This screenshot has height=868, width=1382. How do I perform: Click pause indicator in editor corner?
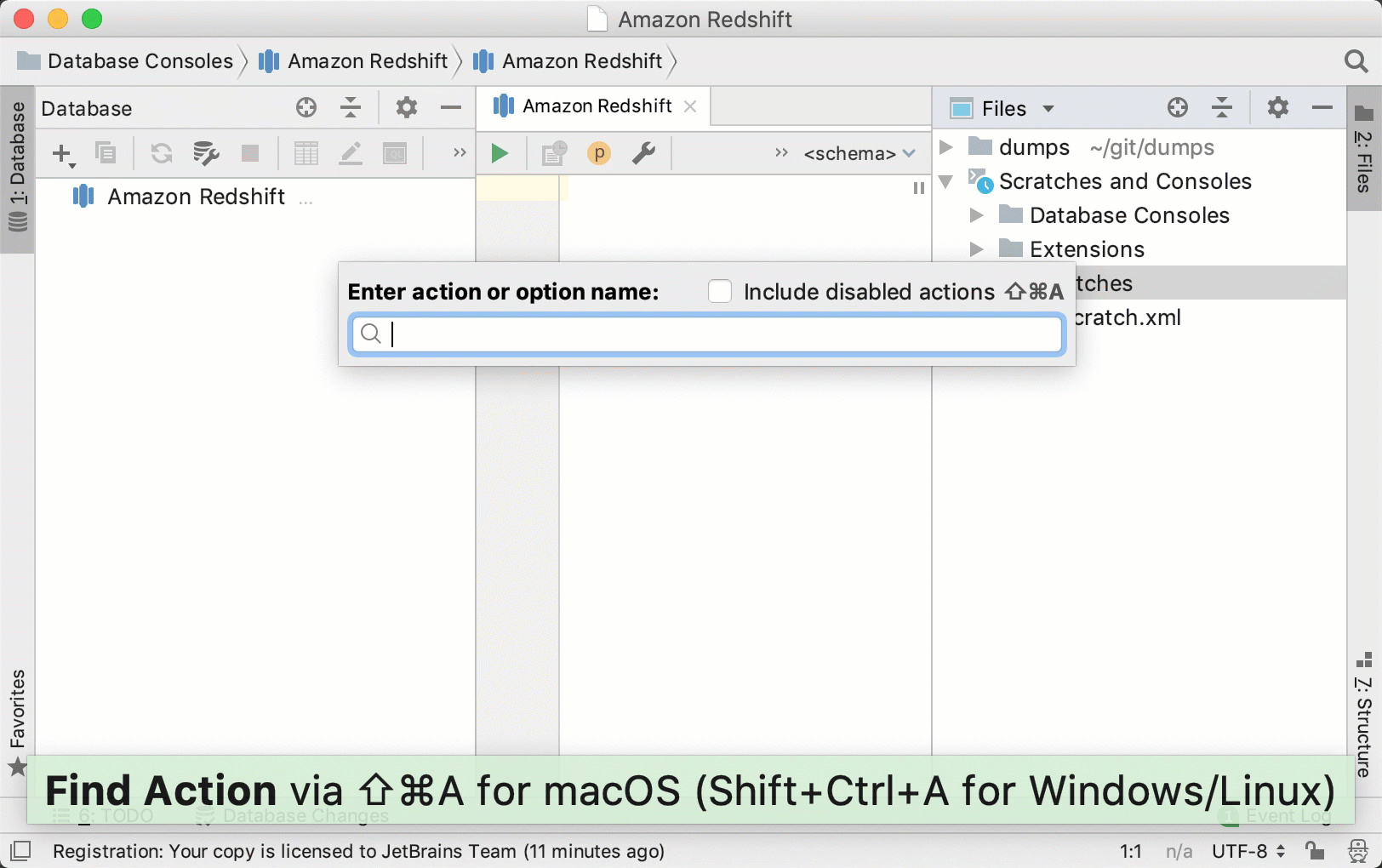pyautogui.click(x=918, y=188)
